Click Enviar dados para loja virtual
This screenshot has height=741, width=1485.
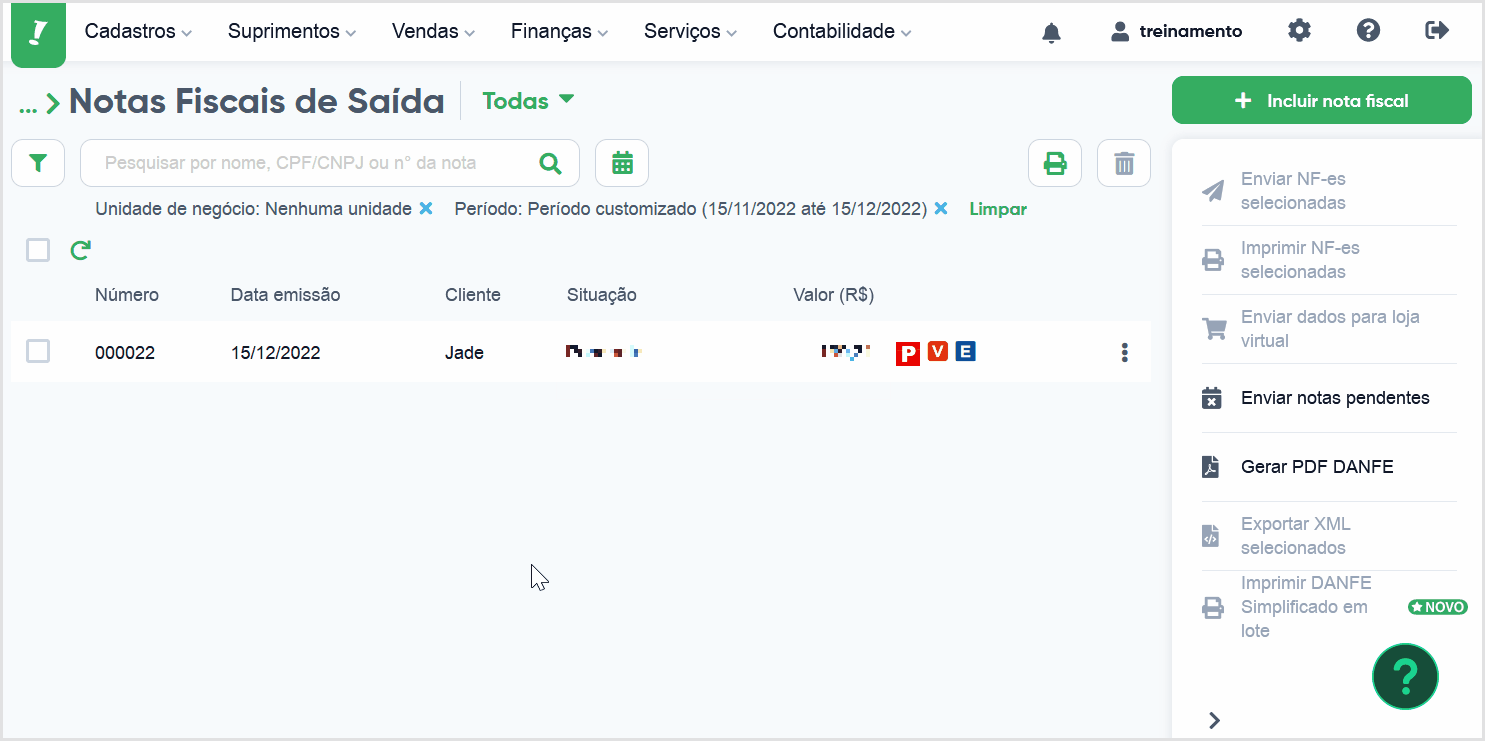click(x=1330, y=329)
